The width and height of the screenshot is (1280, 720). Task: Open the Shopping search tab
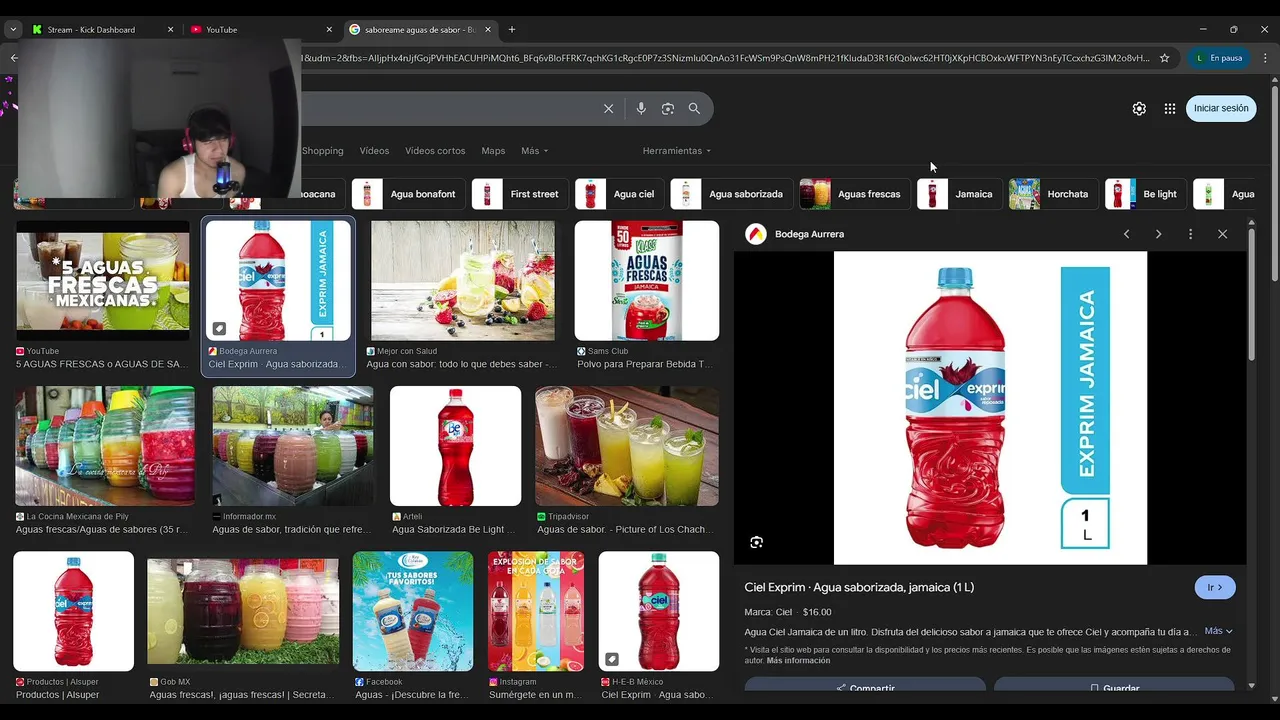click(x=323, y=151)
